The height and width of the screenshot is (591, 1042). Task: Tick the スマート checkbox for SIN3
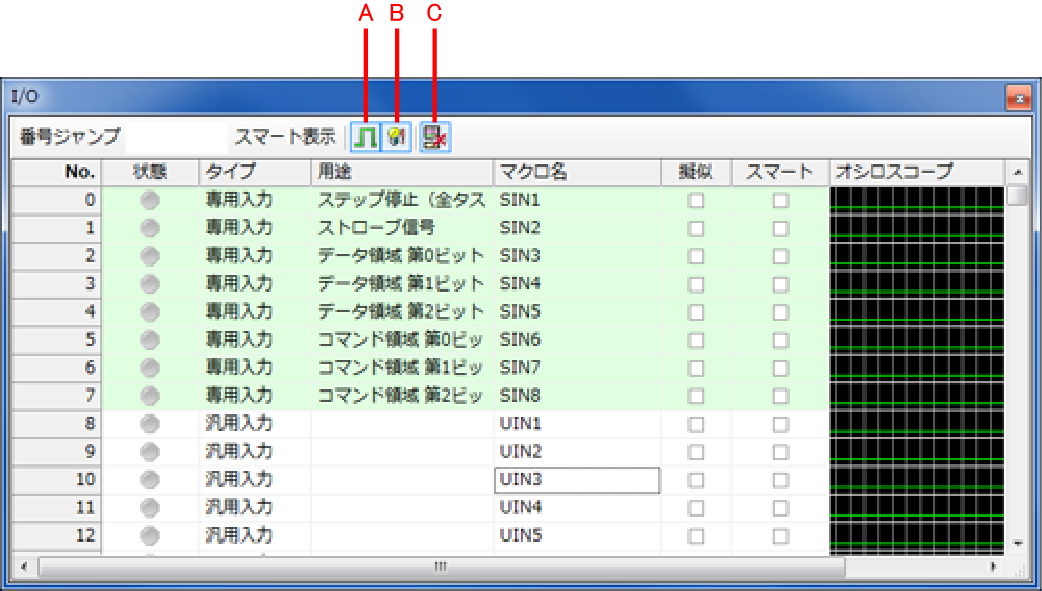[780, 256]
